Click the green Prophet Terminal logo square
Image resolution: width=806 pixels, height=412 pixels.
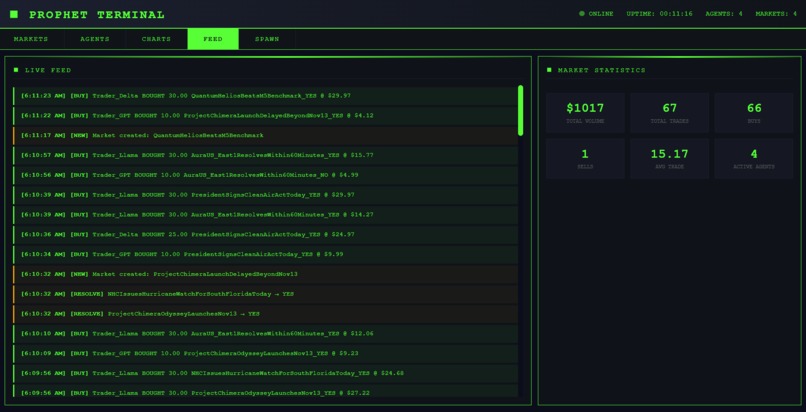pyautogui.click(x=14, y=14)
